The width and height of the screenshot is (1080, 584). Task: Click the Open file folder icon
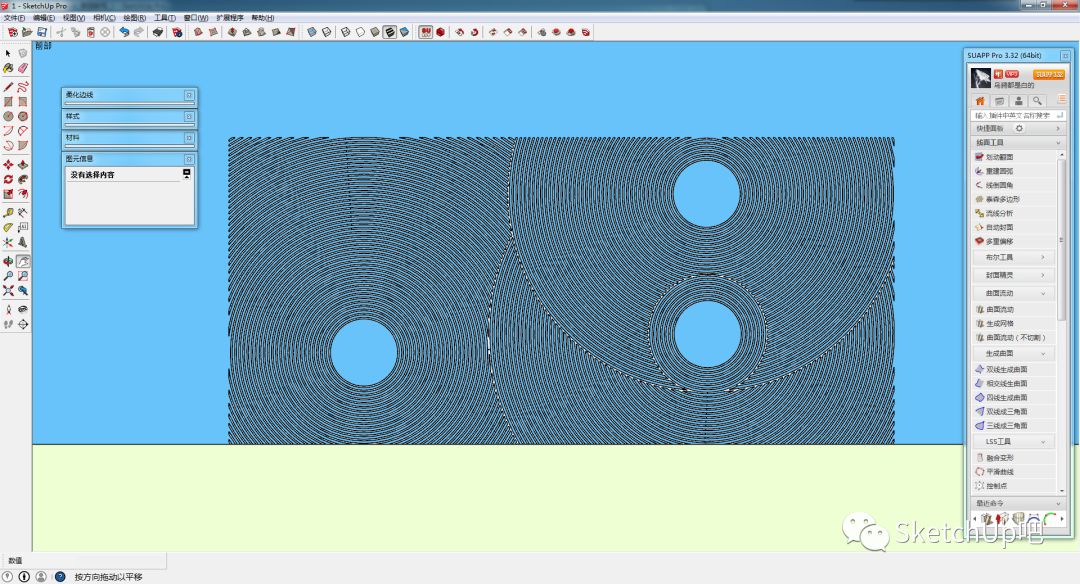coord(27,32)
